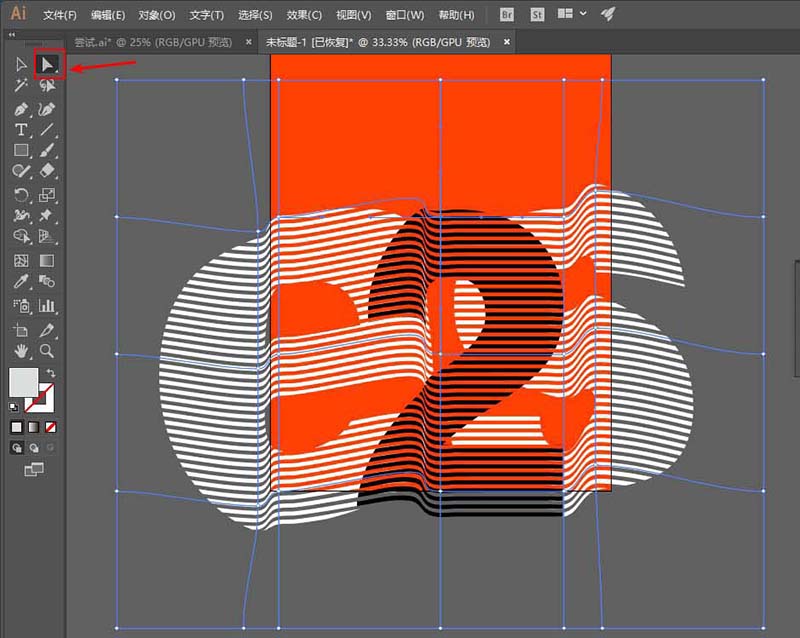Pick the Paintbrush tool
Screen dimensions: 800x638
coord(46,150)
